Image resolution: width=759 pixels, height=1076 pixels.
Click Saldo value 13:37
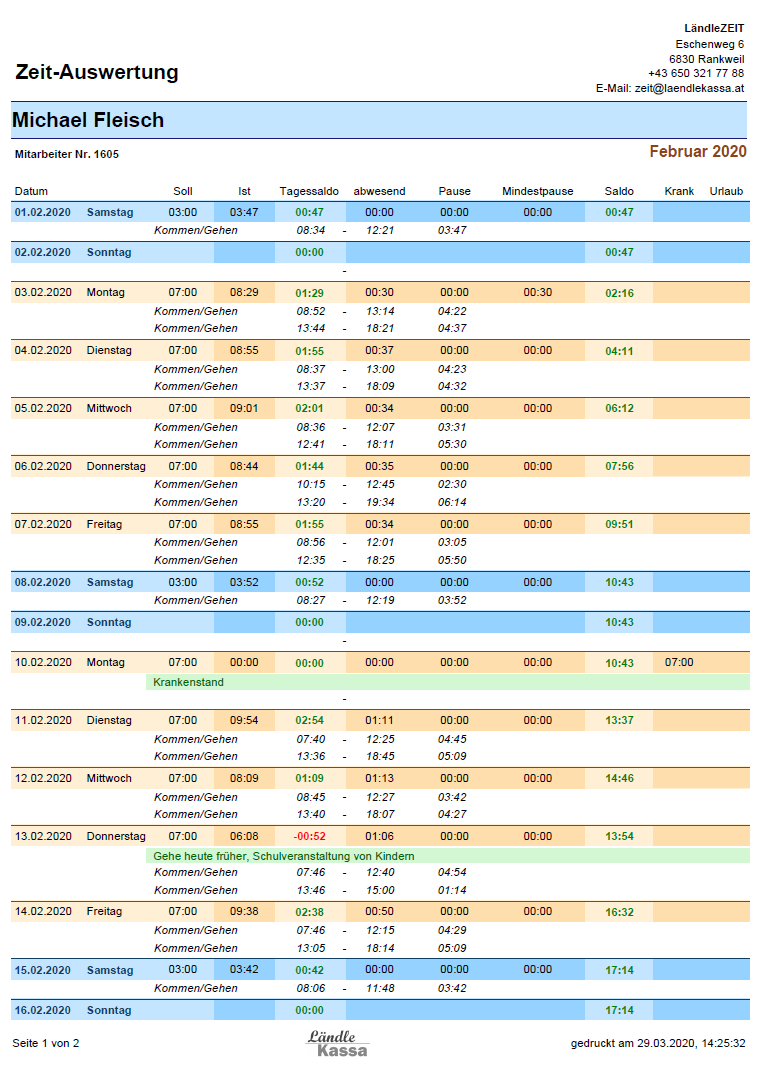point(620,720)
